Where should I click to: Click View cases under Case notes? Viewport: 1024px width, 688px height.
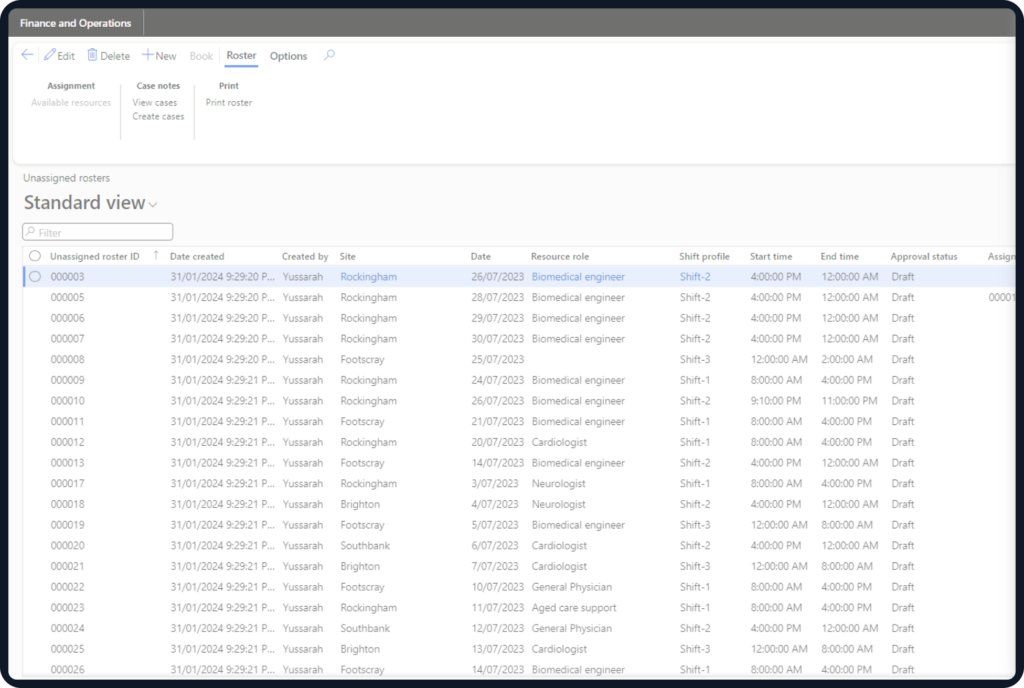pos(155,102)
